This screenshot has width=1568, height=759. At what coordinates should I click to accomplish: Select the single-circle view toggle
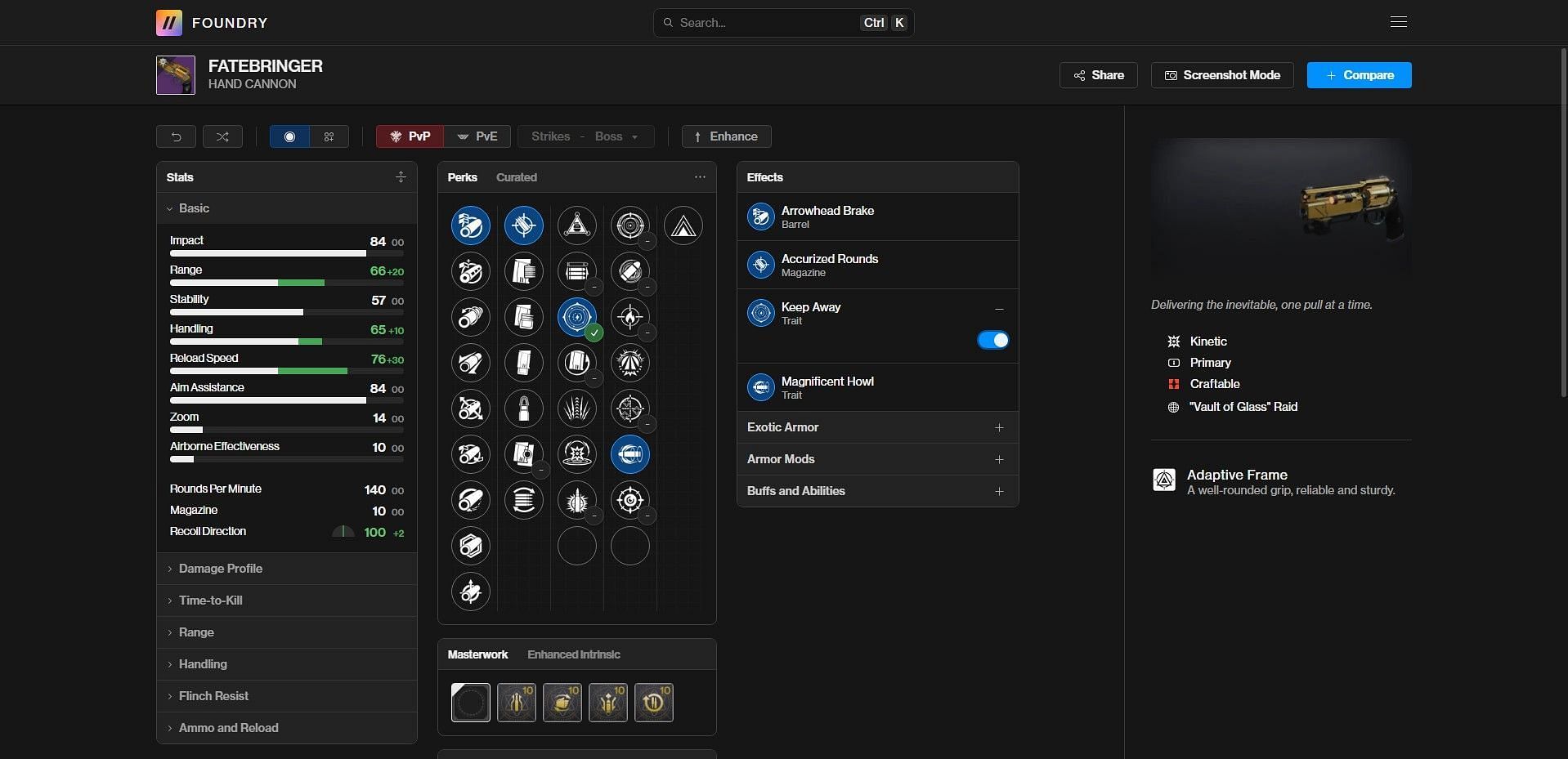pyautogui.click(x=289, y=136)
